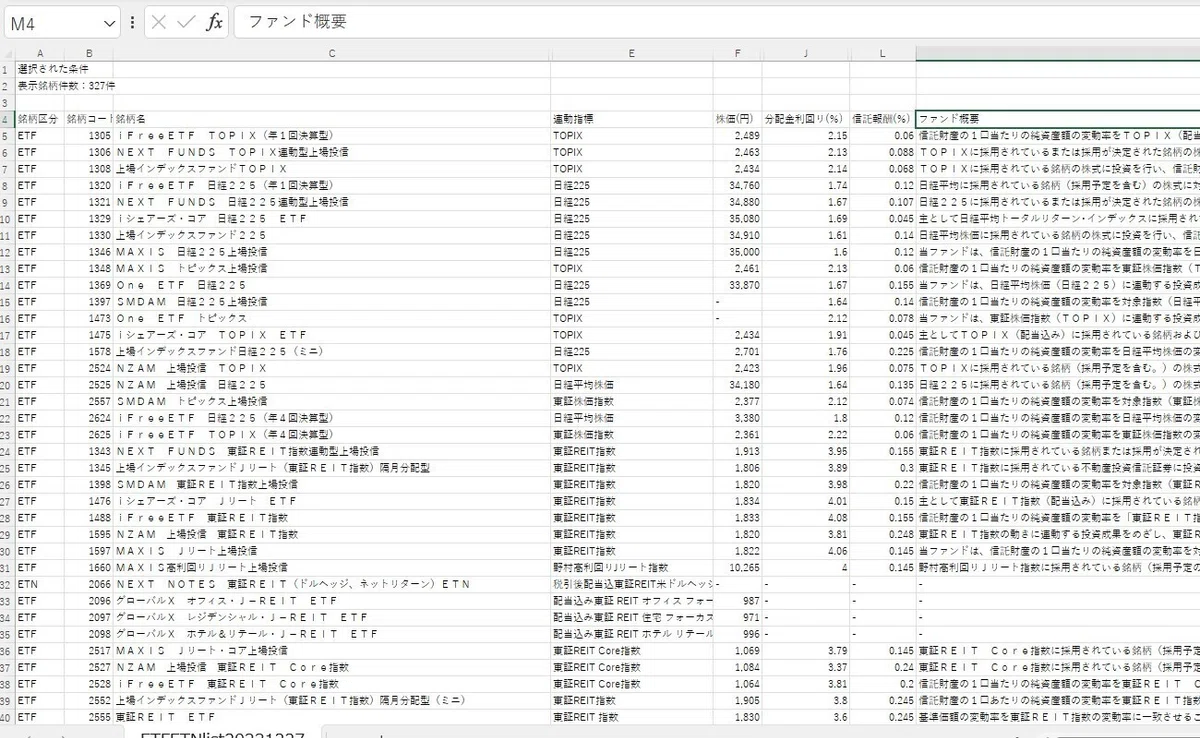Click the Enter checkmark icon in formula bar
The height and width of the screenshot is (738, 1200).
186,22
